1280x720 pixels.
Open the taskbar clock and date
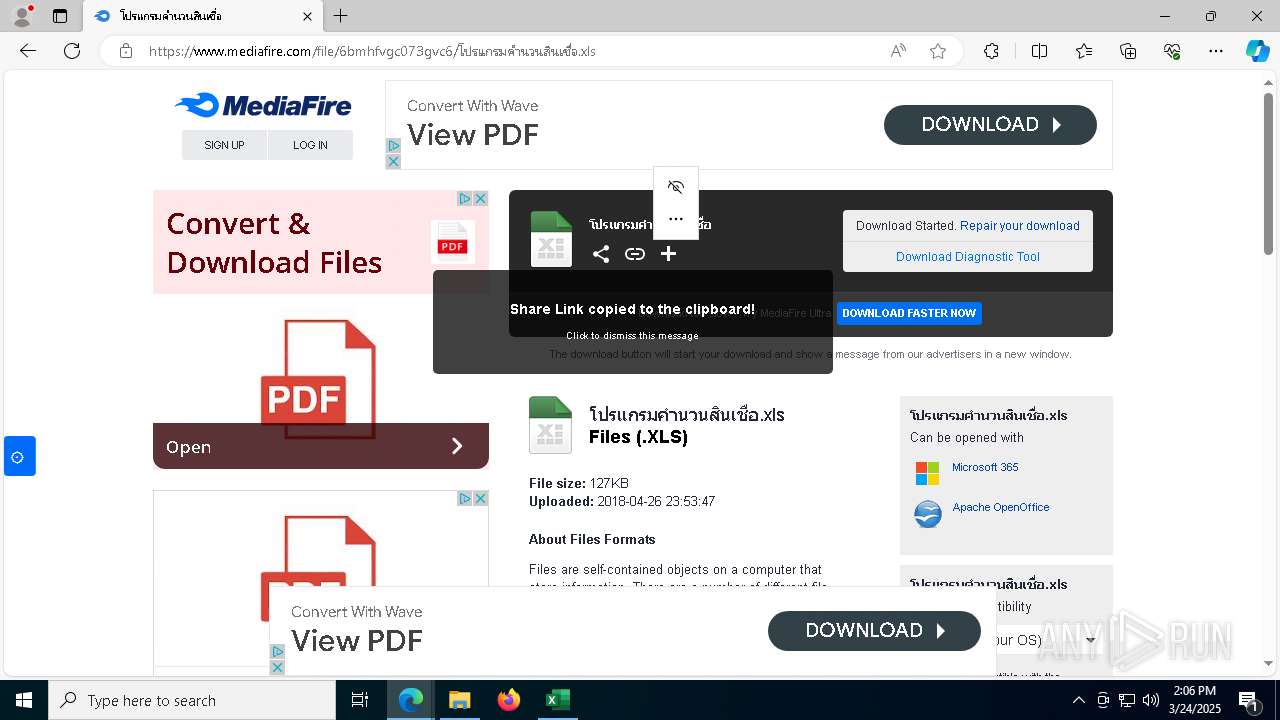tap(1194, 700)
